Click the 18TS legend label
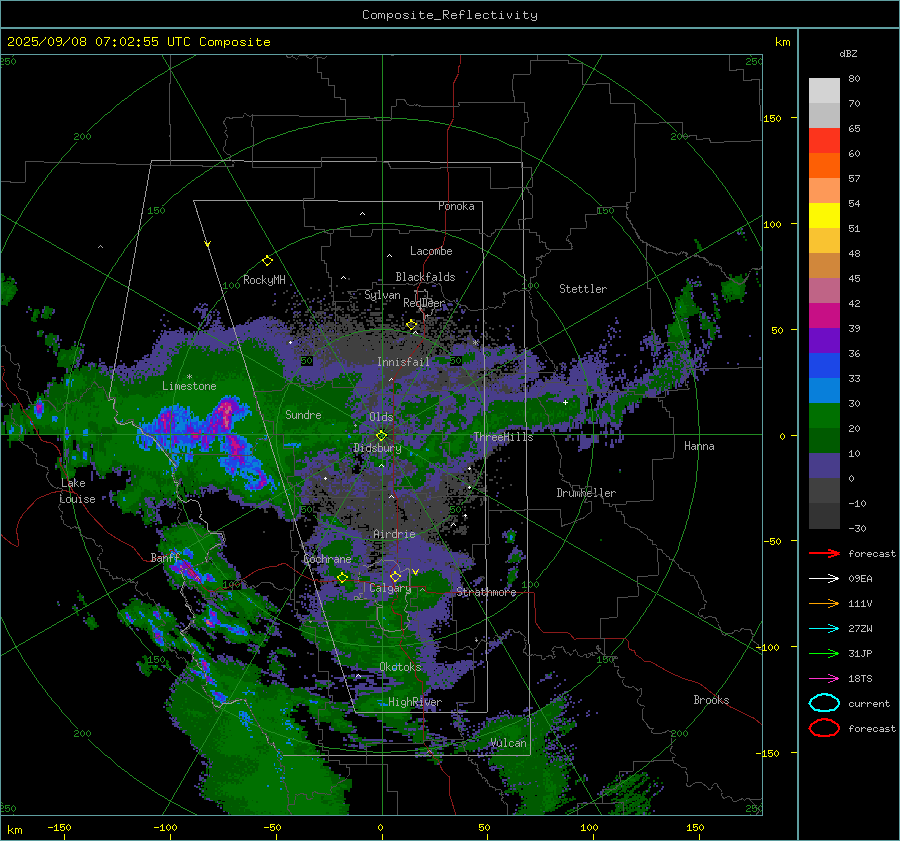The image size is (900, 841). [x=860, y=679]
